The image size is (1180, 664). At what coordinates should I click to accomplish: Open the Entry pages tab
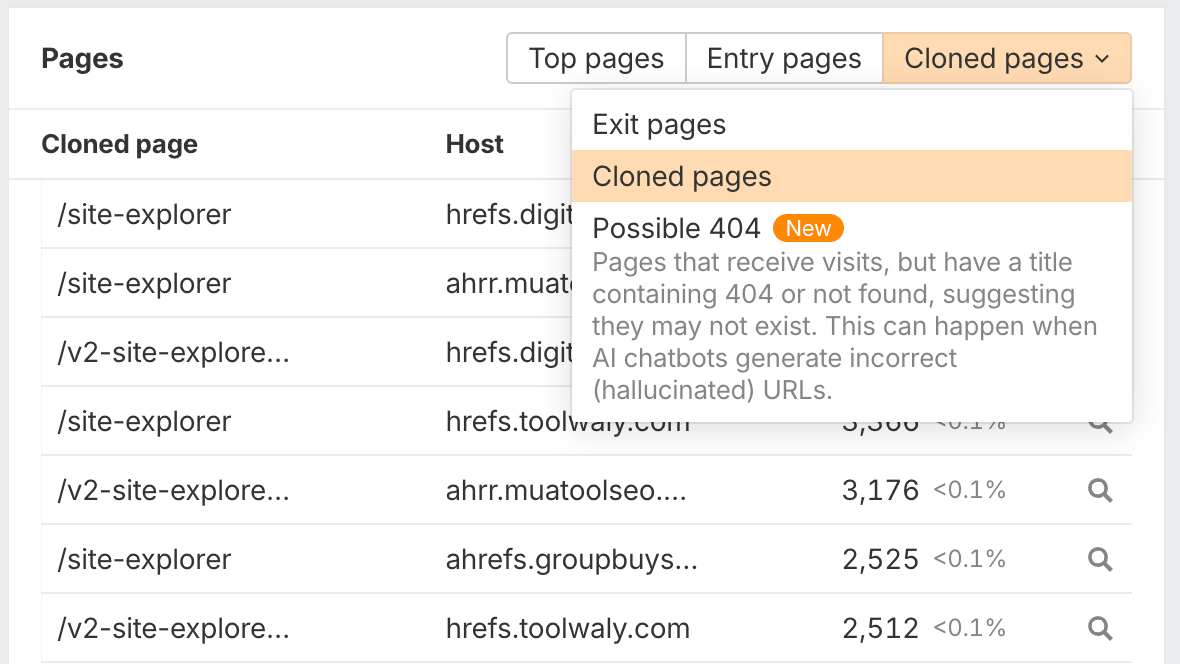tap(784, 58)
